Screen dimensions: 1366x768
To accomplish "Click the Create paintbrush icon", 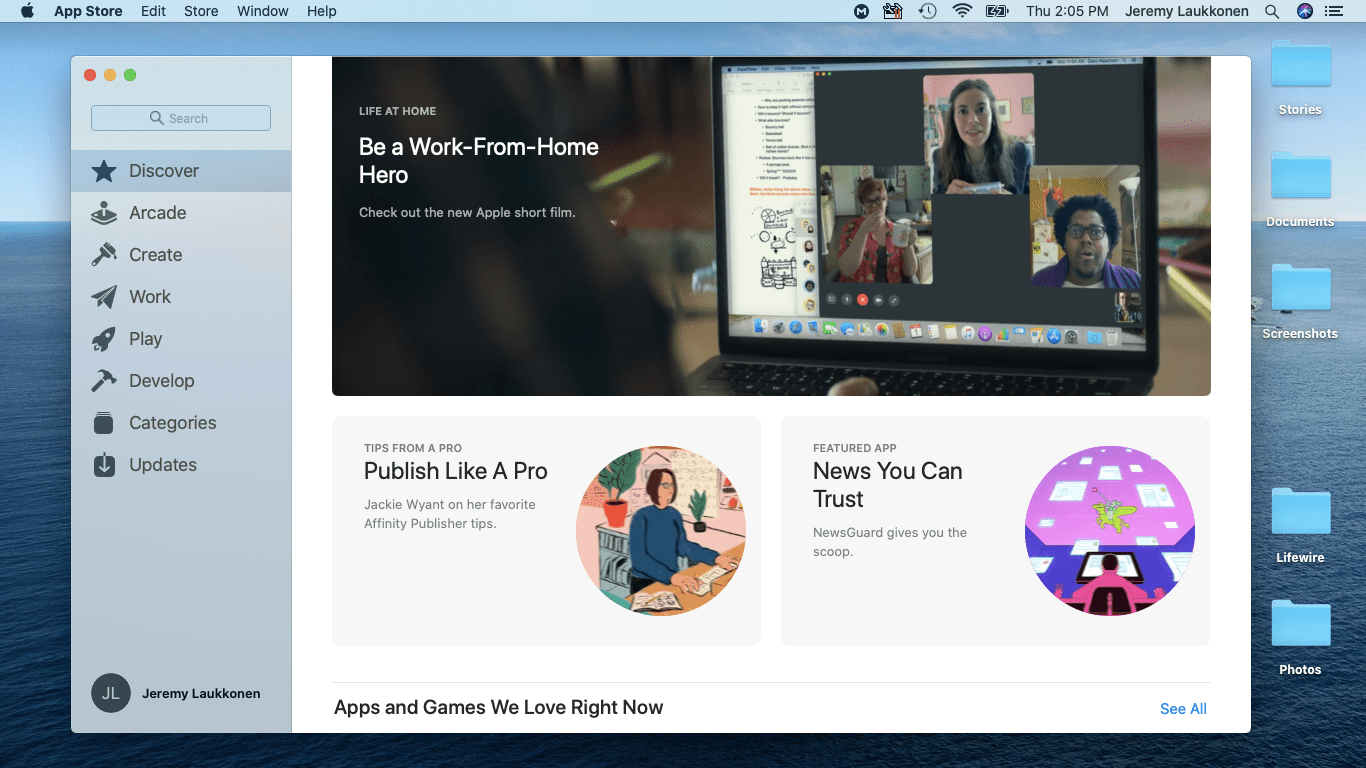I will (104, 255).
